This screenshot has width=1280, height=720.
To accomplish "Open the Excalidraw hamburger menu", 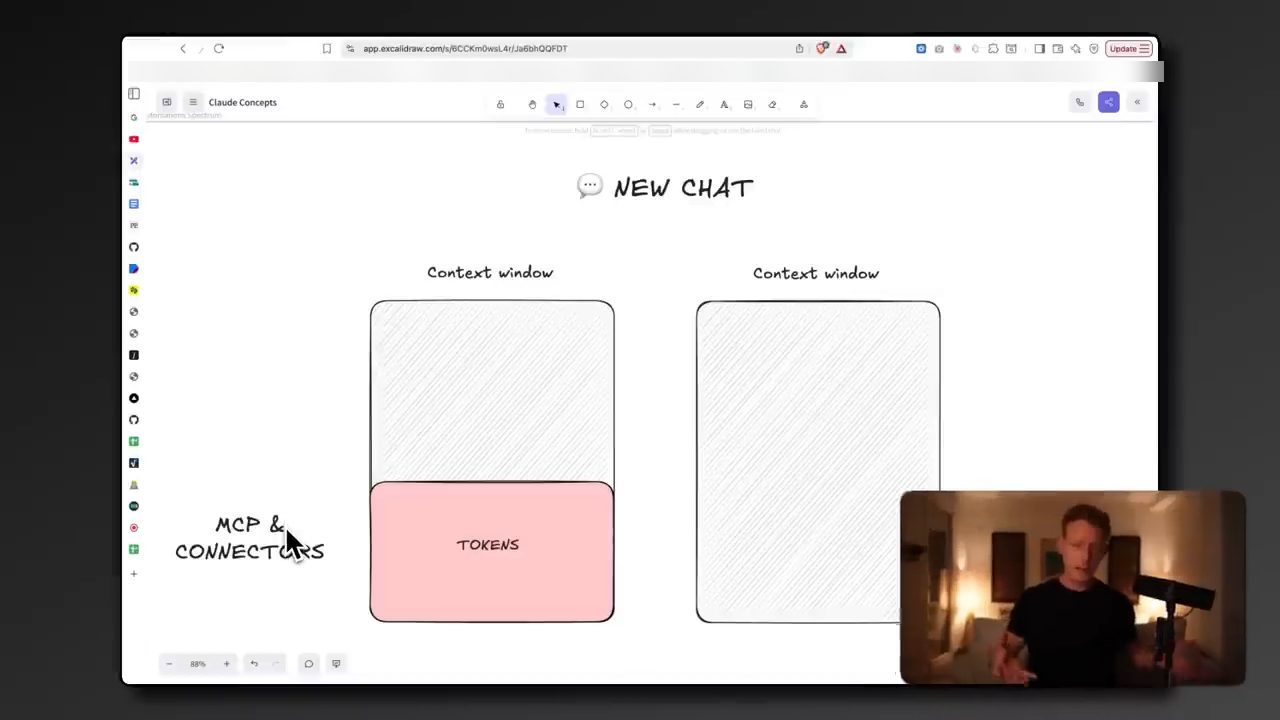I will (x=193, y=102).
